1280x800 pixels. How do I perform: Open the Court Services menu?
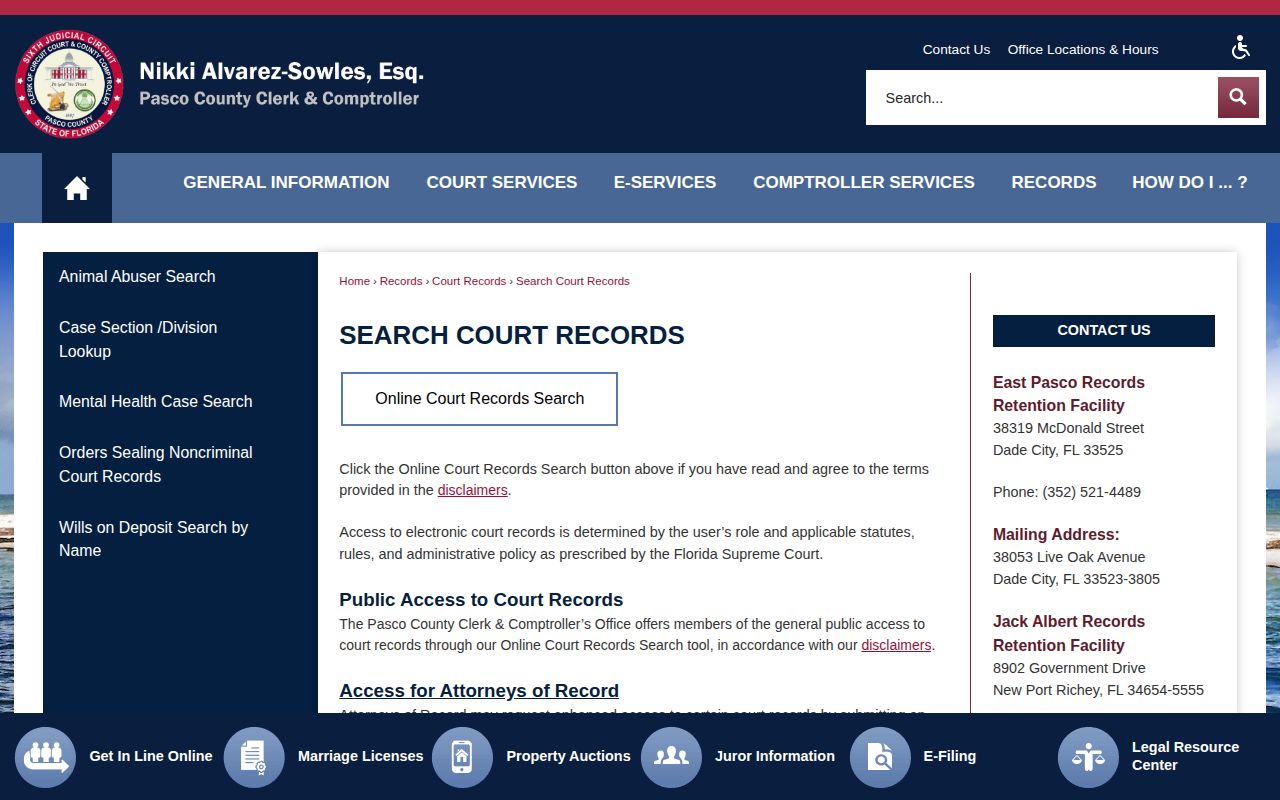[502, 182]
